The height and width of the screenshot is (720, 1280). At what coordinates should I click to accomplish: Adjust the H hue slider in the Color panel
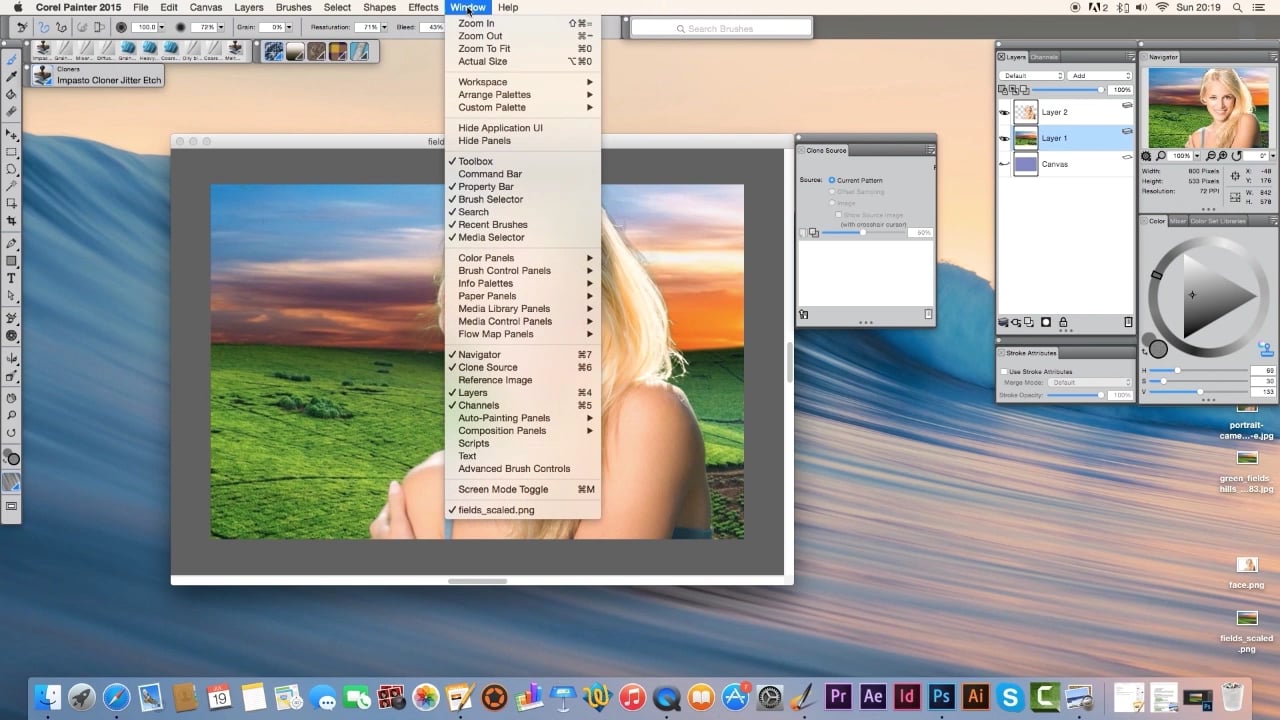pyautogui.click(x=1196, y=370)
